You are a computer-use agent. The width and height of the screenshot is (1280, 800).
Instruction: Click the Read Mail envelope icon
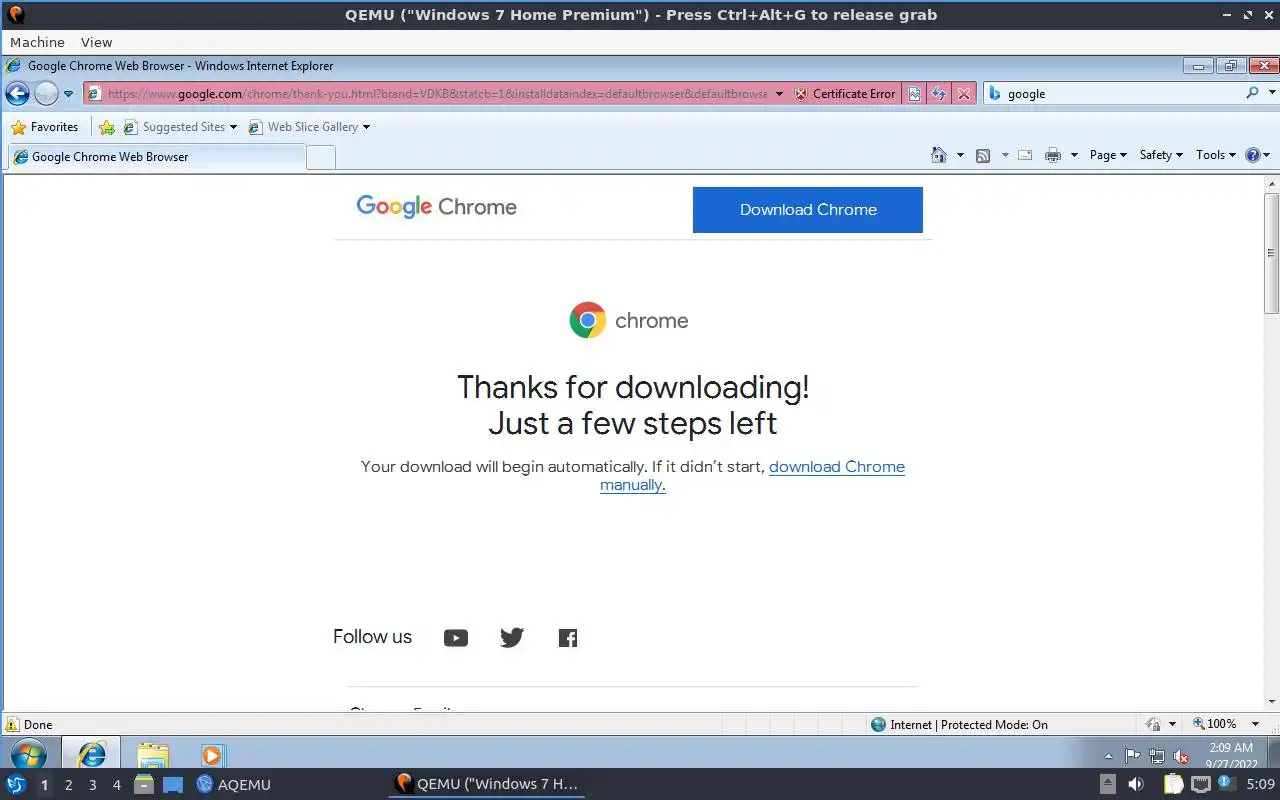point(1025,155)
